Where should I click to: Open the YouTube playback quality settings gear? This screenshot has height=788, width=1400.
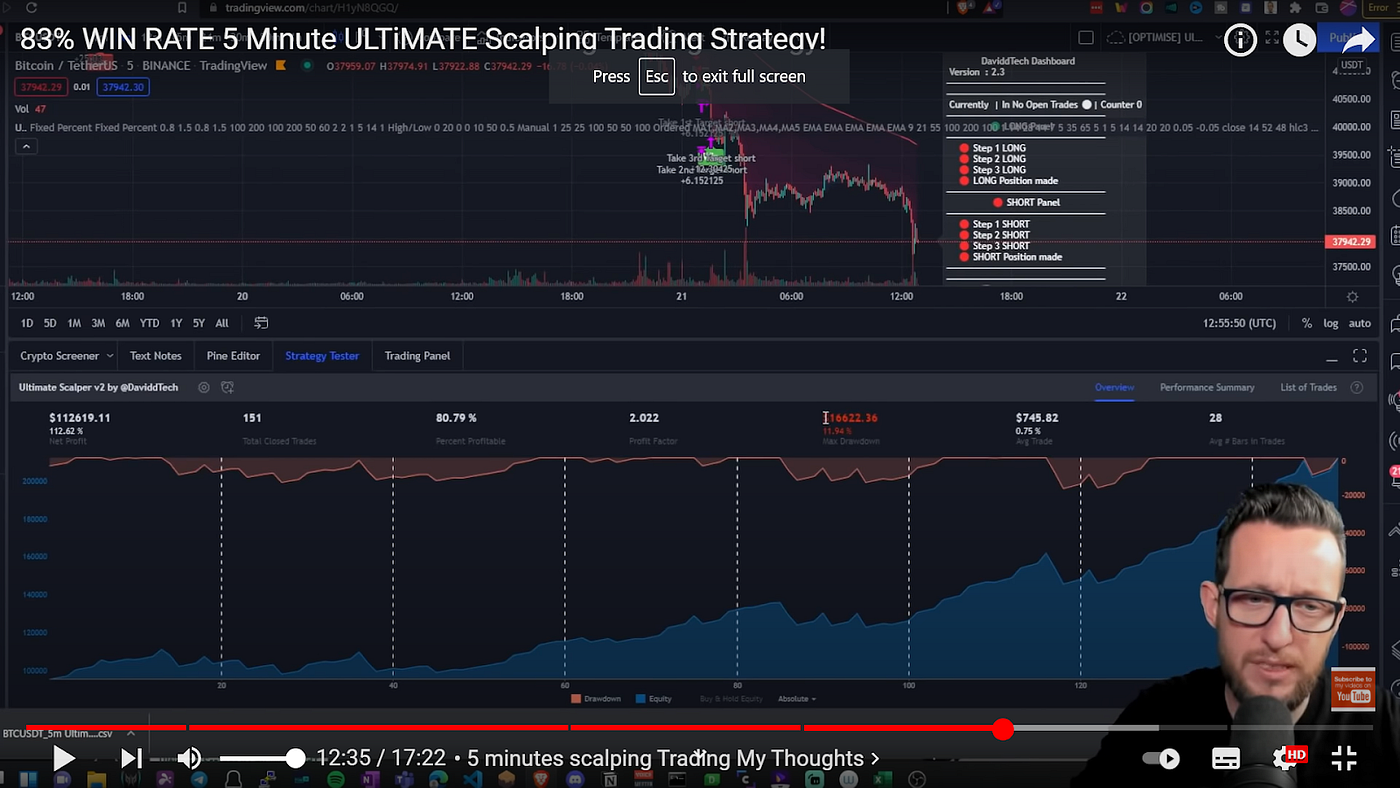[x=1285, y=758]
